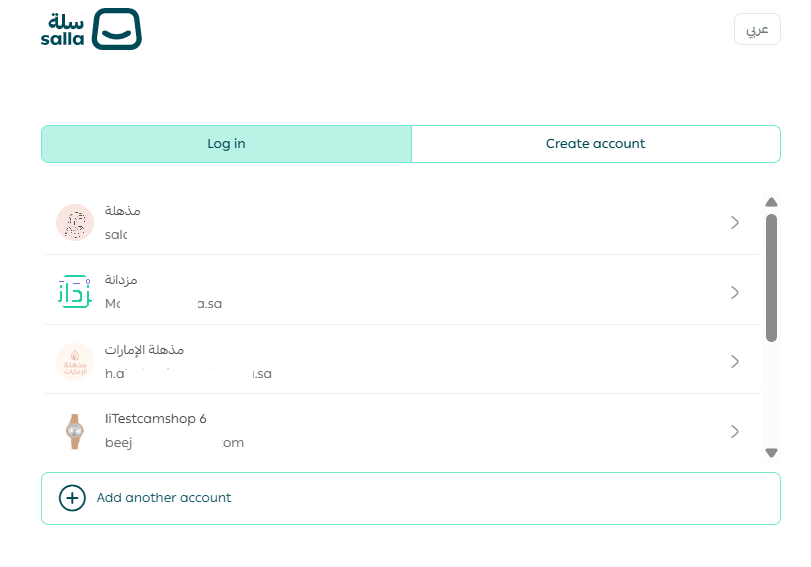Expand the liTestcamshop 6 chevron
This screenshot has width=811, height=567.
tap(735, 431)
